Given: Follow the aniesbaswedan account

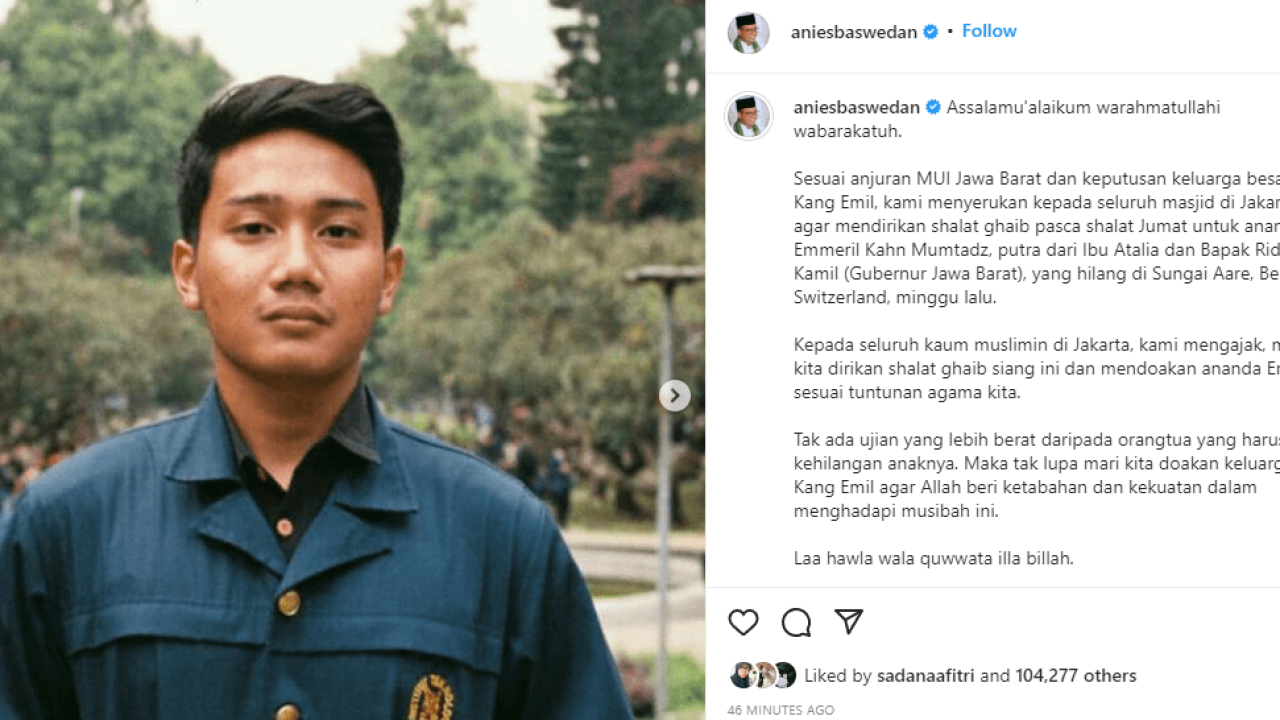Looking at the screenshot, I should point(989,31).
